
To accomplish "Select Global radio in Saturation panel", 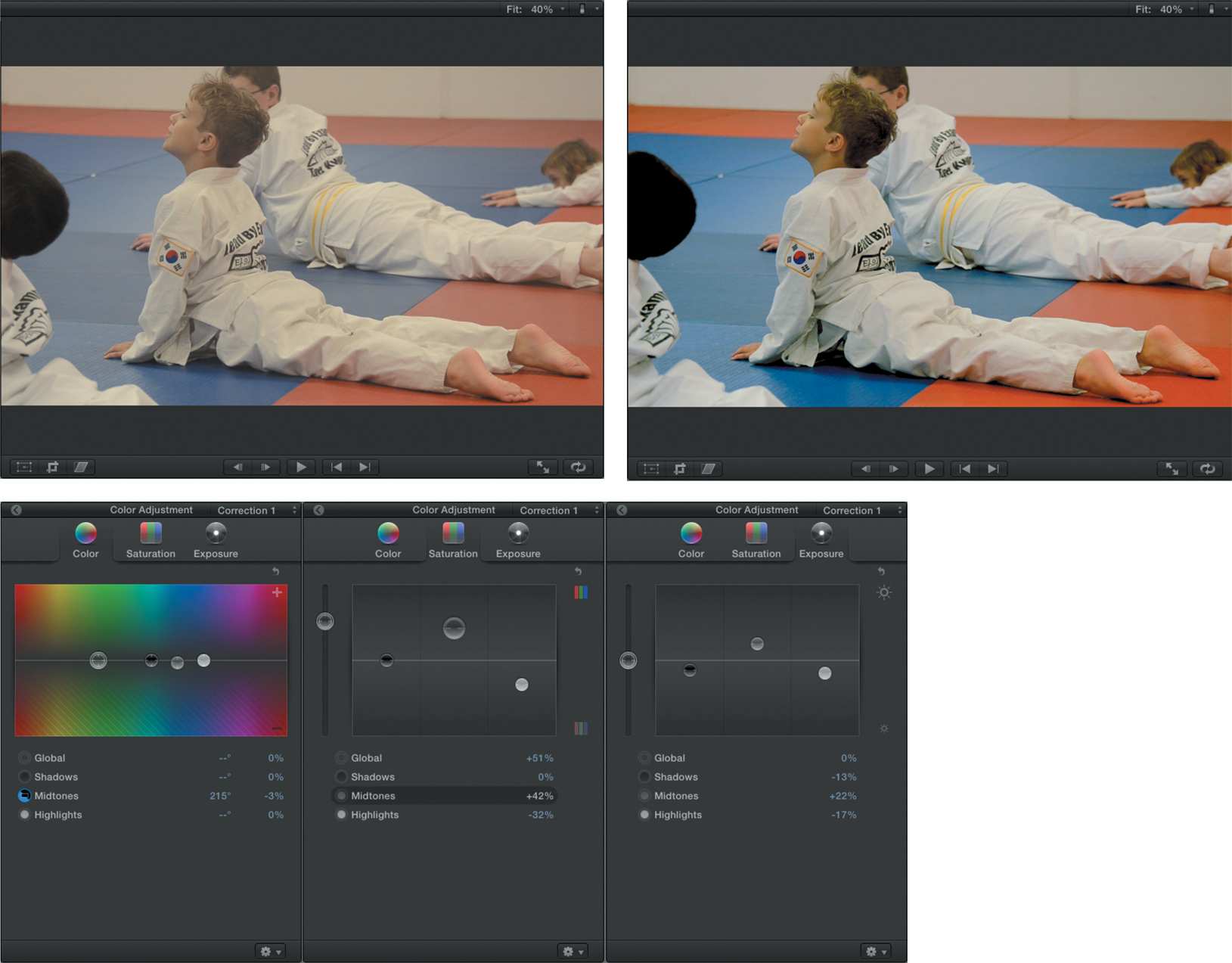I will [342, 757].
